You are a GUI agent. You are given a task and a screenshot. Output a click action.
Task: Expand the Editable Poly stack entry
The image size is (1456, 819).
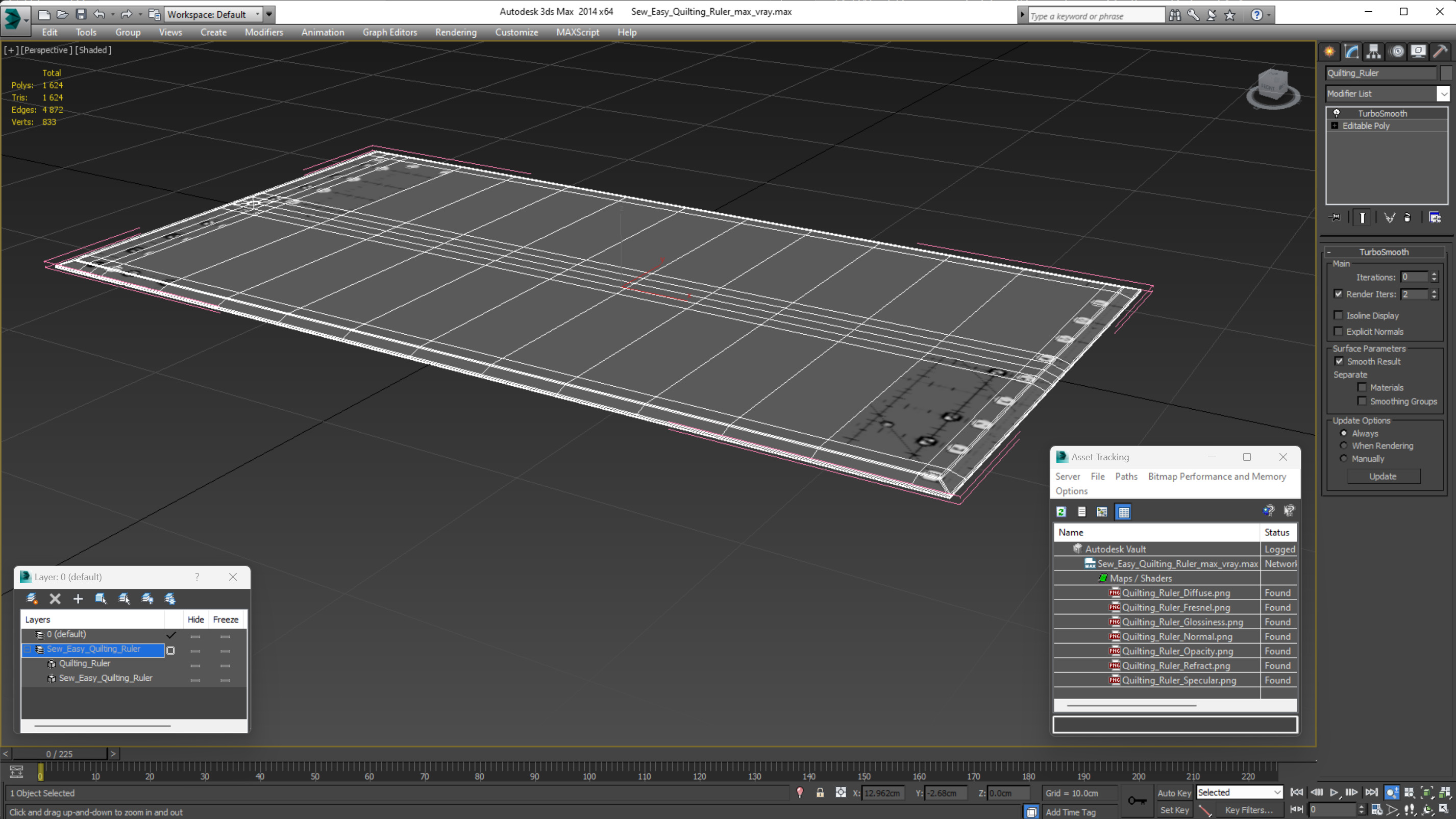pos(1335,126)
